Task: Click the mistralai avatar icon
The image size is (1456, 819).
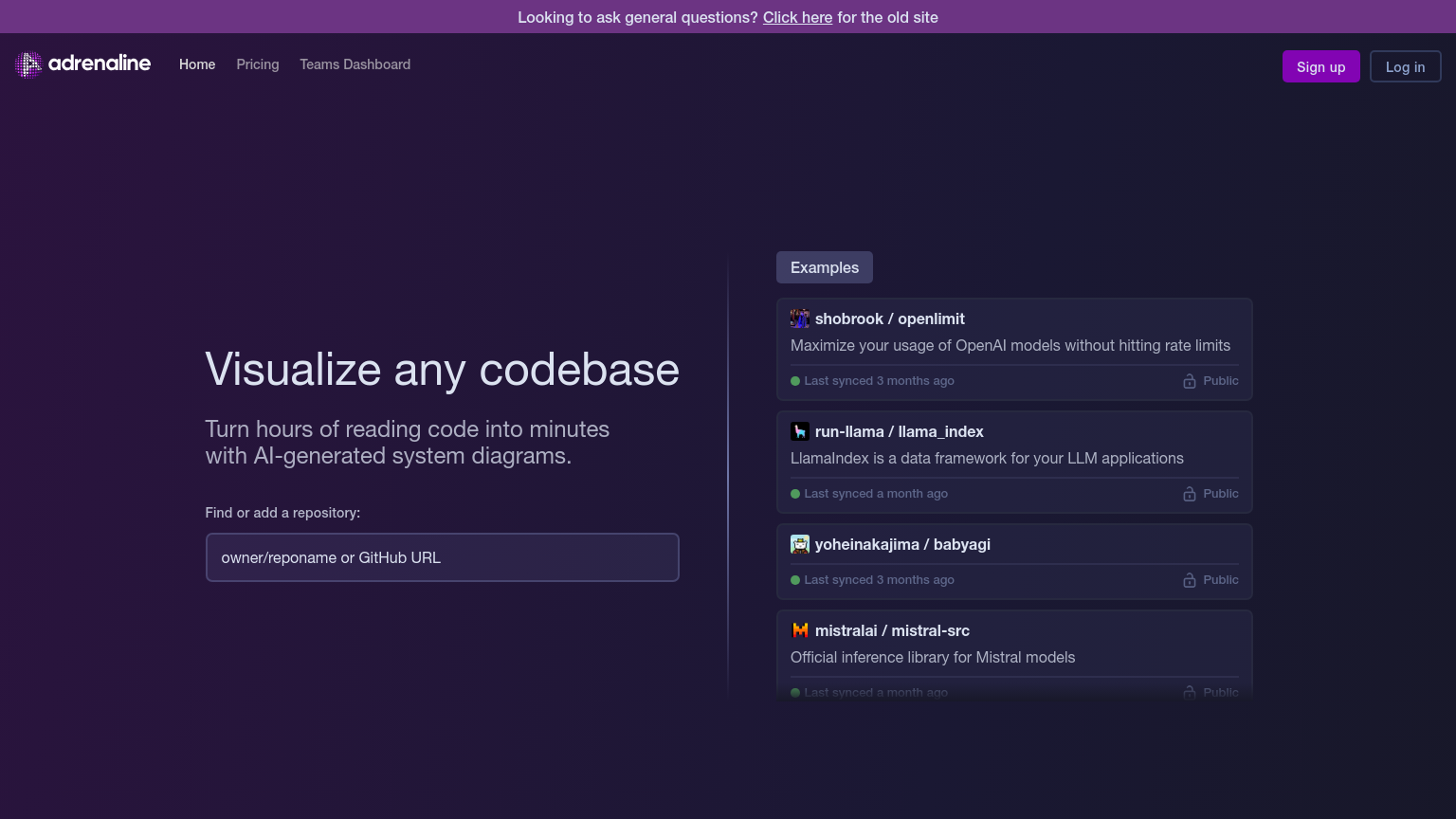Action: (800, 630)
